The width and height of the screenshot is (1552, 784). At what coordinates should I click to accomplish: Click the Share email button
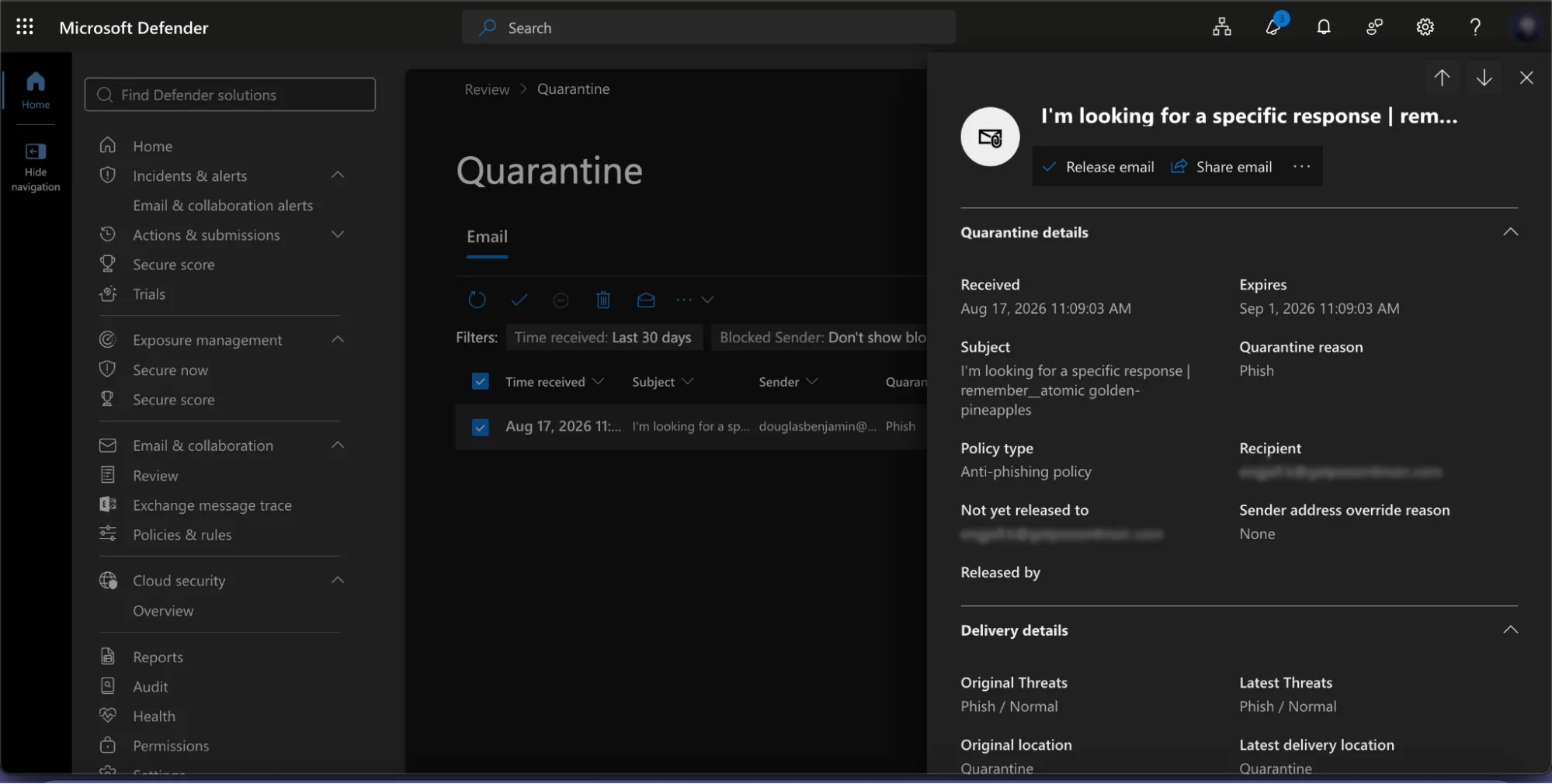(1222, 167)
